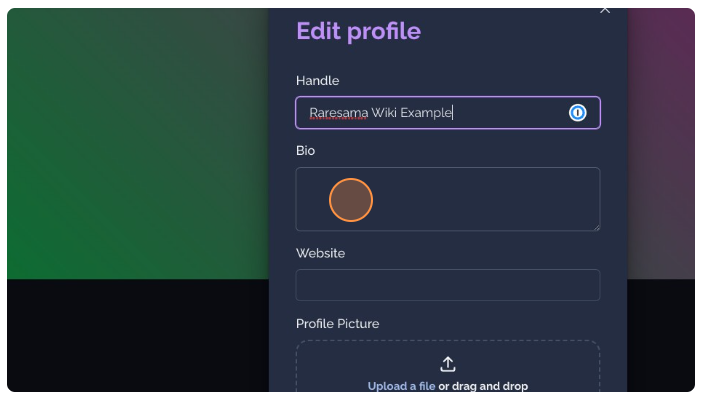Click the dashed Profile Picture drop zone
705x401 pixels.
pyautogui.click(x=447, y=366)
